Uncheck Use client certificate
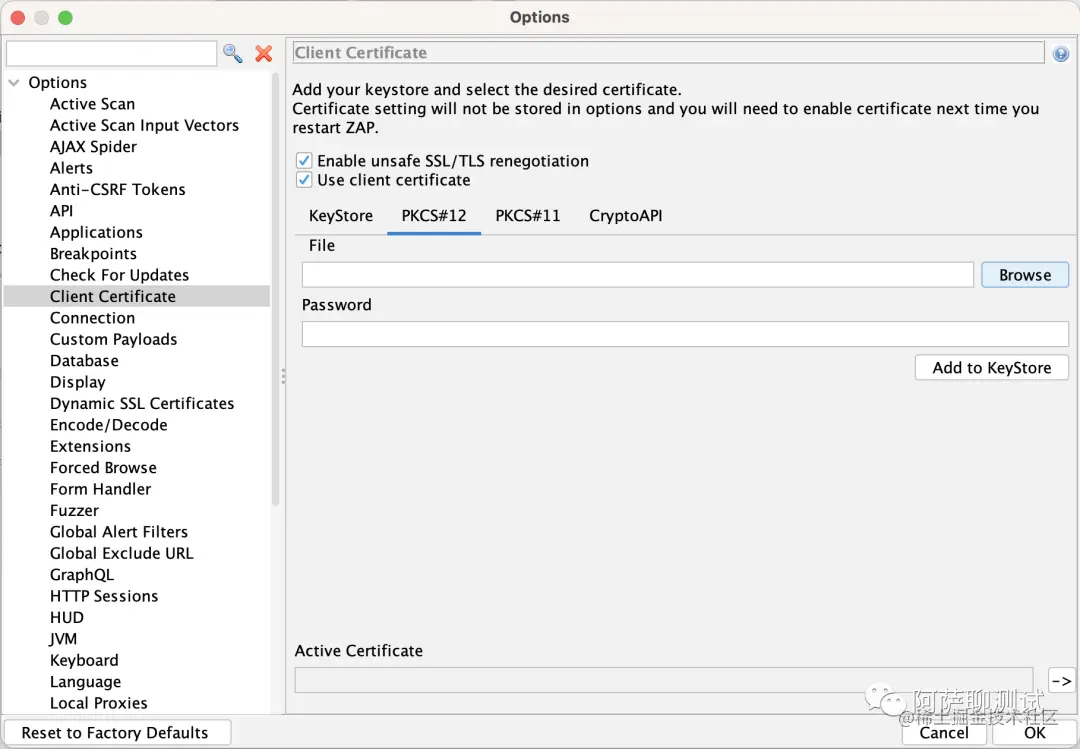Image resolution: width=1080 pixels, height=749 pixels. [304, 180]
